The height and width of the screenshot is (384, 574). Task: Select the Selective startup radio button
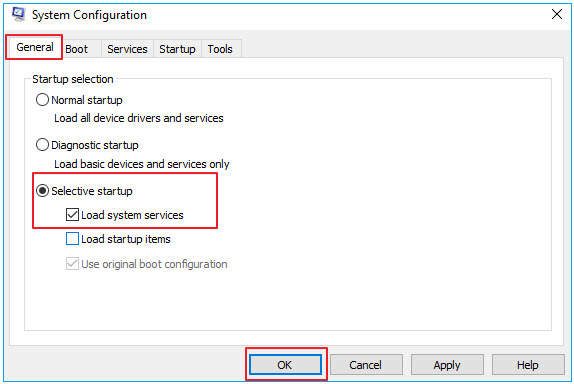(x=42, y=191)
